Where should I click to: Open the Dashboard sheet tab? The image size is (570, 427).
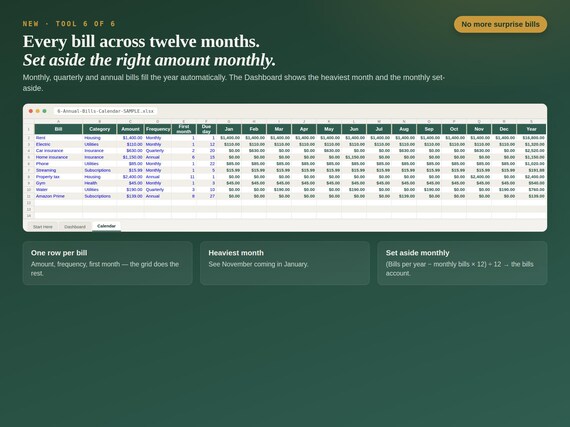75,227
